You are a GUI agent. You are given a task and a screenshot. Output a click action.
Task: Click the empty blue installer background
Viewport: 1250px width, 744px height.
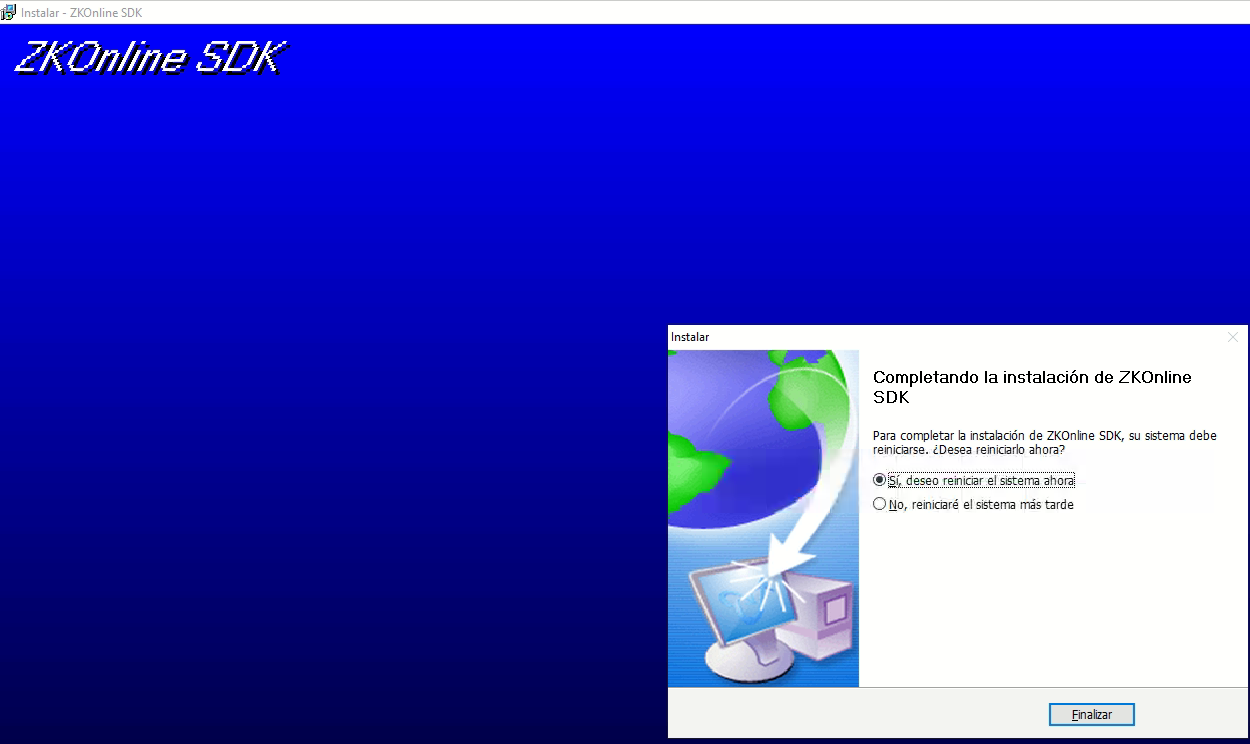click(330, 400)
